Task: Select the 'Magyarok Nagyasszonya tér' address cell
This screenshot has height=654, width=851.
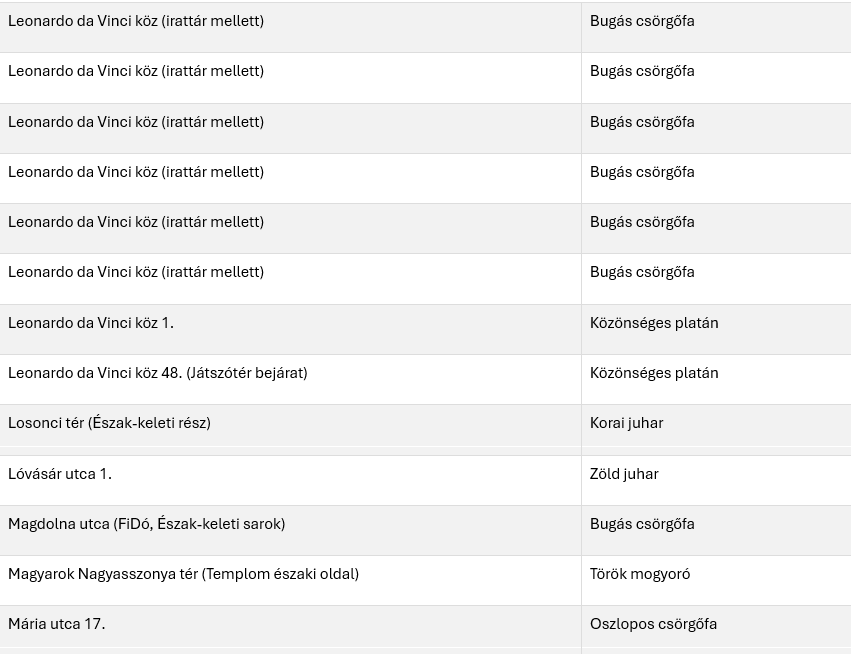Action: pos(184,574)
